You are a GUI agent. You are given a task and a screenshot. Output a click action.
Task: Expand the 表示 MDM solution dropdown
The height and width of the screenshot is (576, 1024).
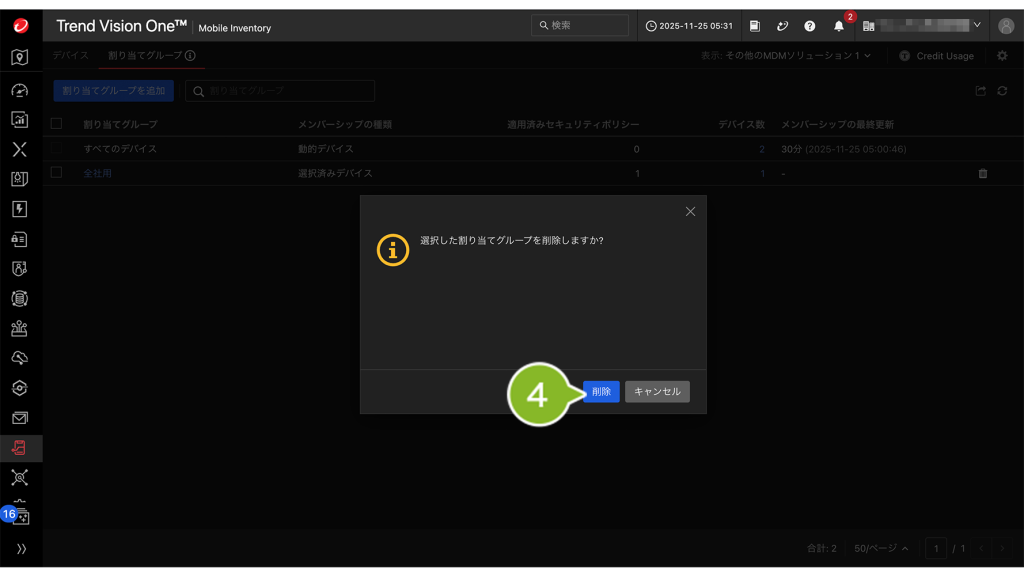(x=786, y=56)
